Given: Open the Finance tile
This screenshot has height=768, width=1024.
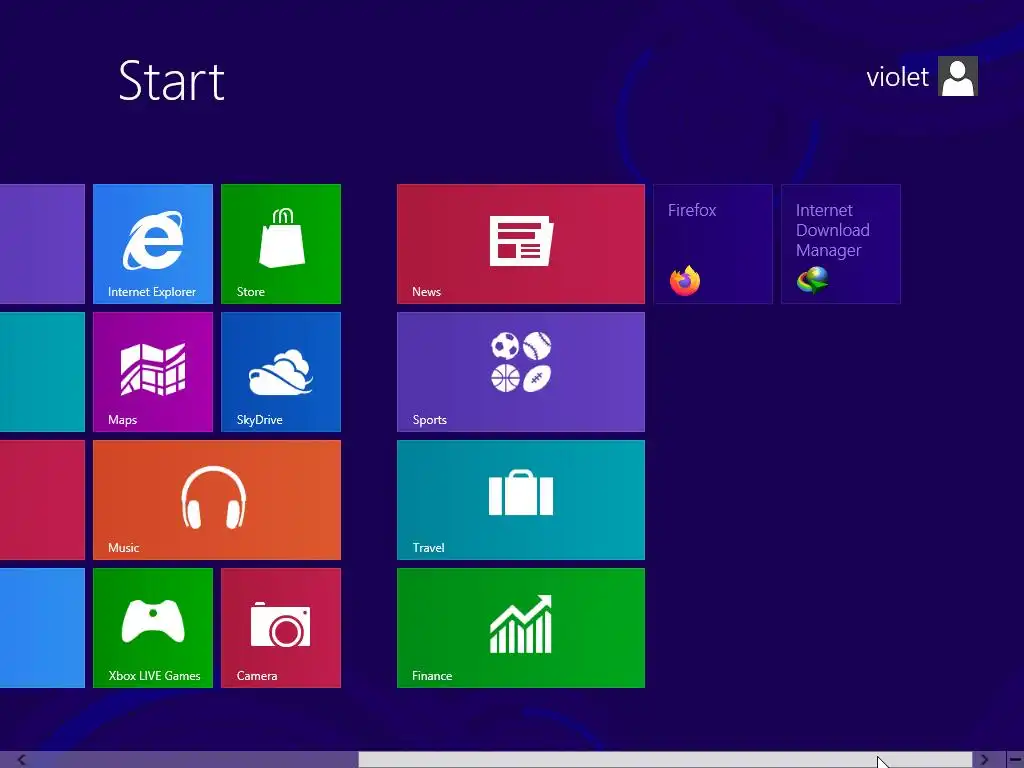Looking at the screenshot, I should pyautogui.click(x=520, y=628).
